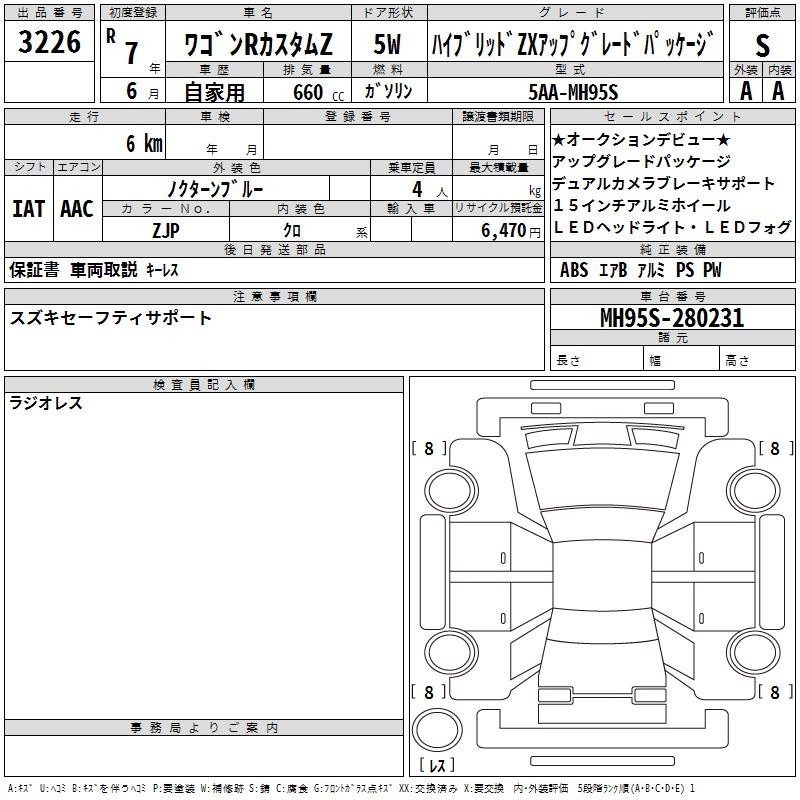Click the 6 km mileage value
Image resolution: width=800 pixels, height=800 pixels.
144,143
